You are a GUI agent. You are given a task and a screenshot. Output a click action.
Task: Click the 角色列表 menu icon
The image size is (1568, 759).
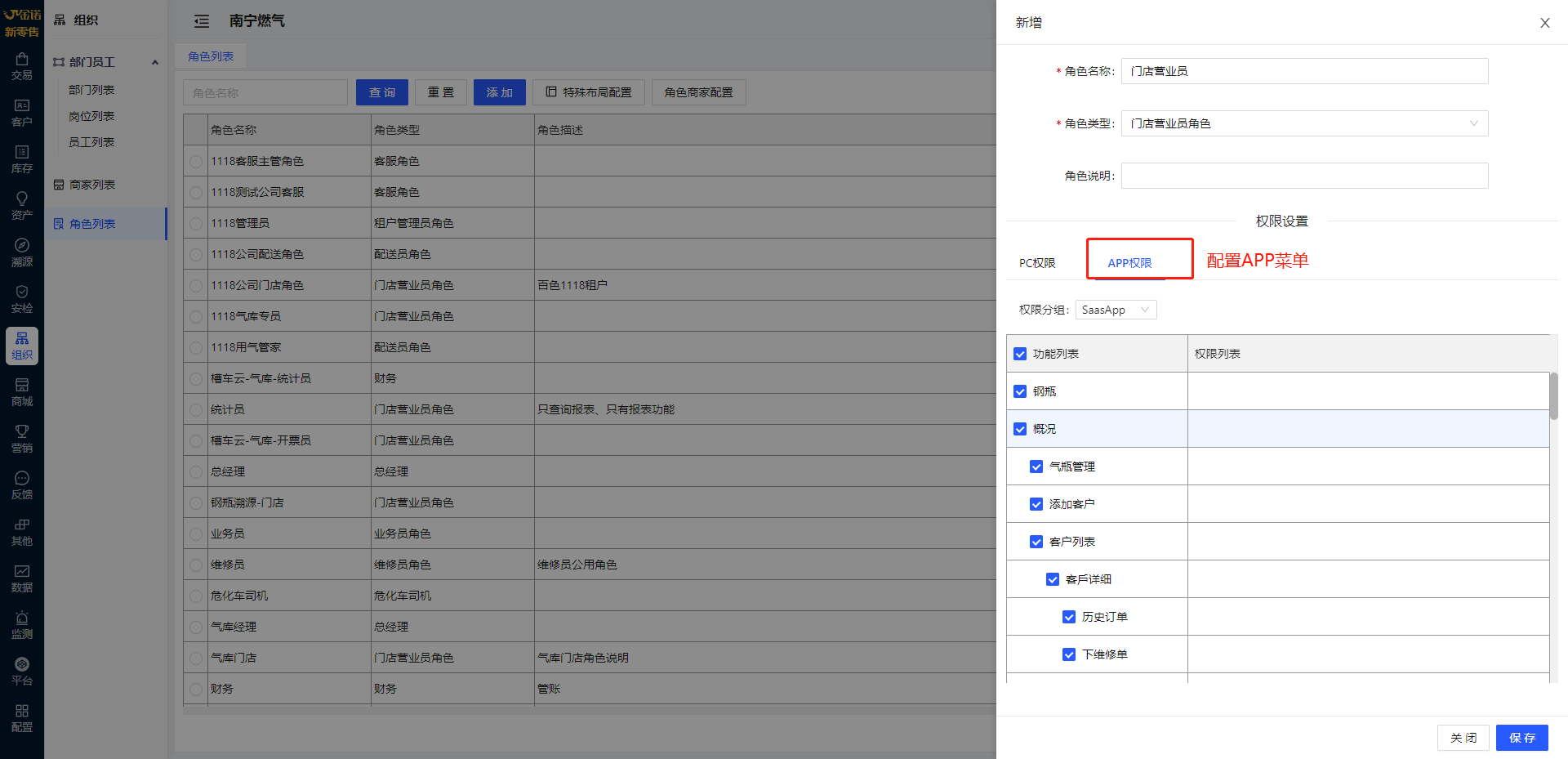[59, 224]
